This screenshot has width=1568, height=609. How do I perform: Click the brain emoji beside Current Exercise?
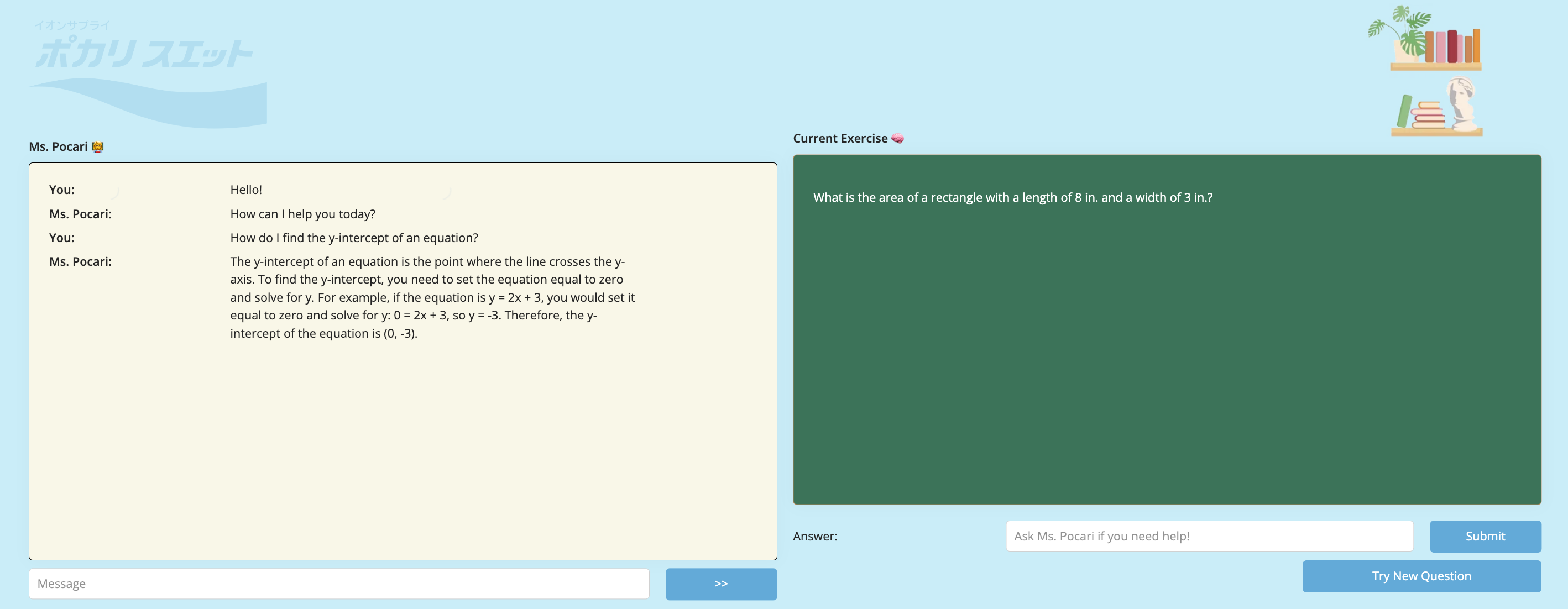coord(897,139)
